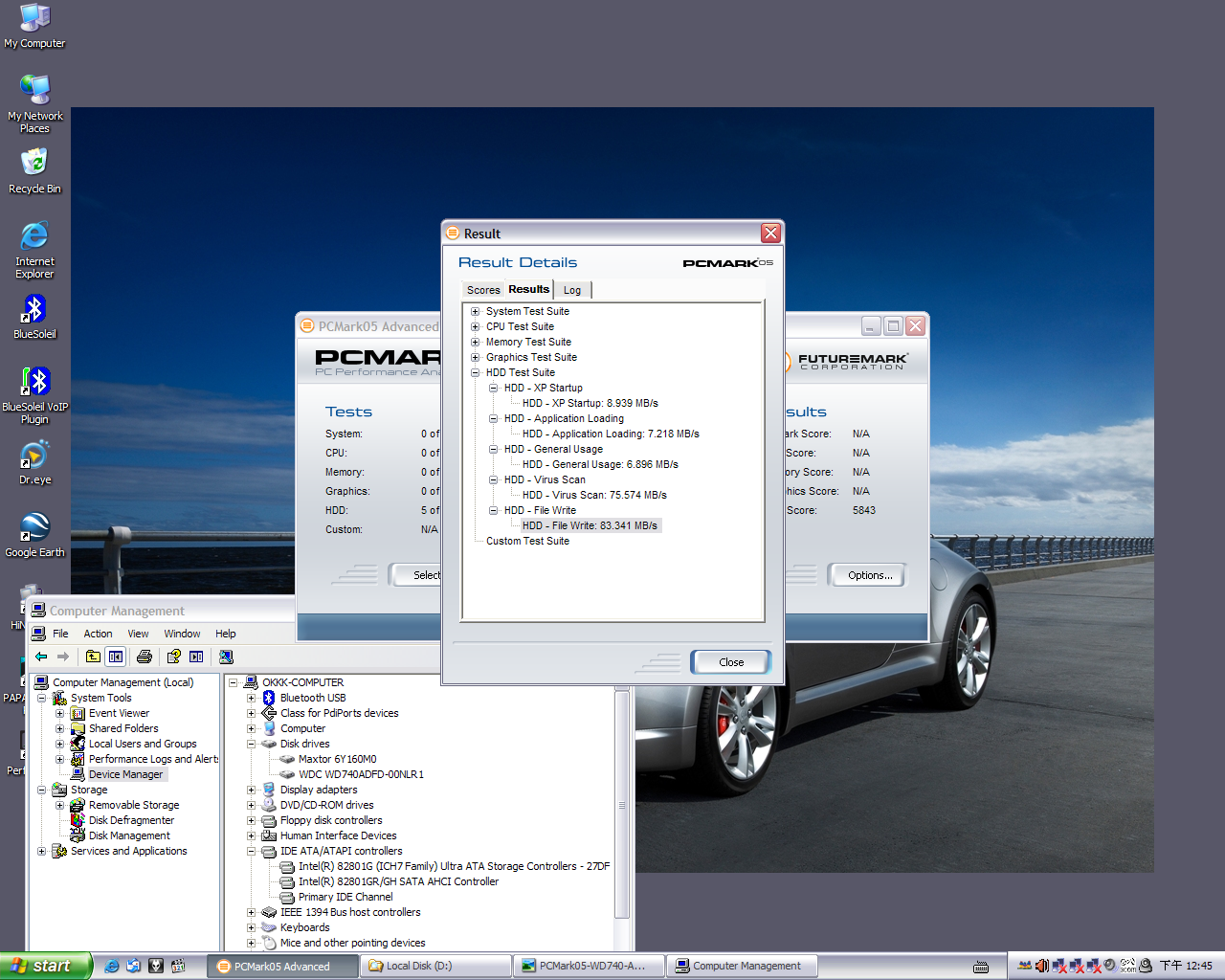Click the language bar keyboard icon
Screen dimensions: 1225x980
tap(981, 966)
